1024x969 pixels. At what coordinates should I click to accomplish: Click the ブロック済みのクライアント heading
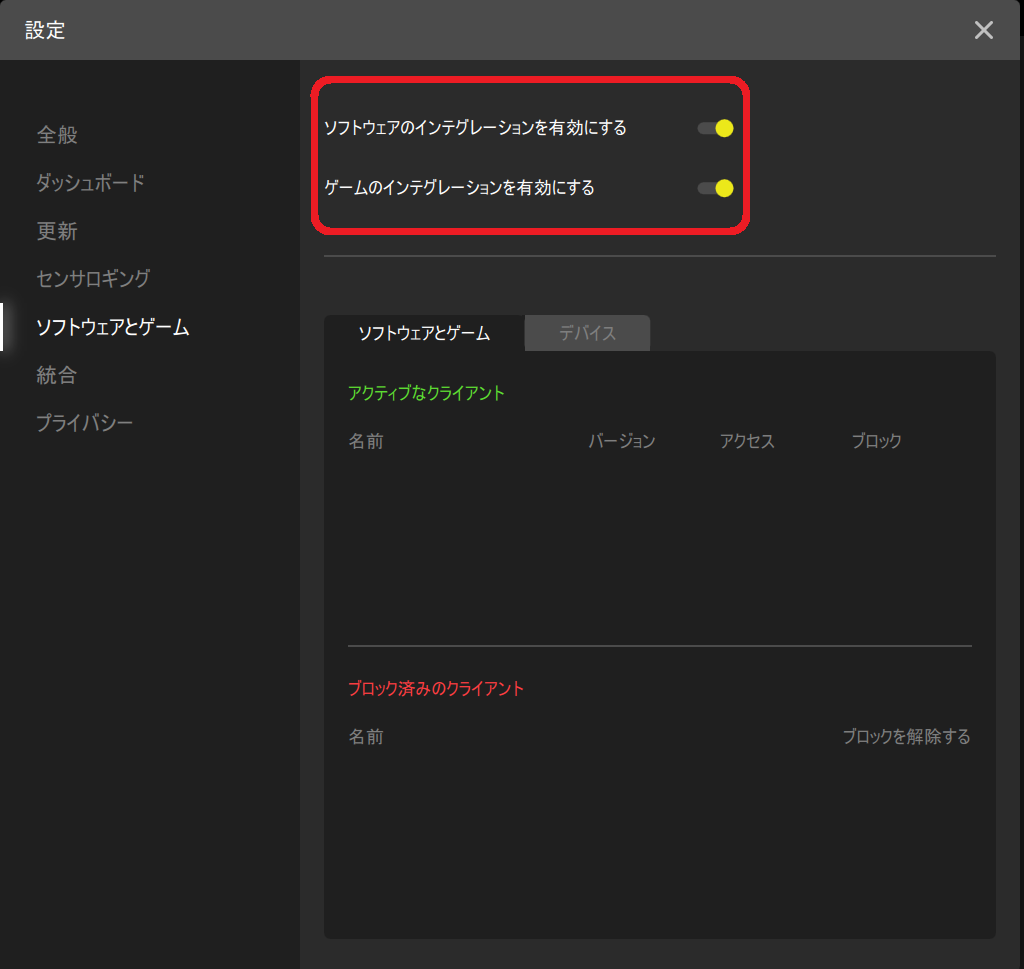(437, 688)
